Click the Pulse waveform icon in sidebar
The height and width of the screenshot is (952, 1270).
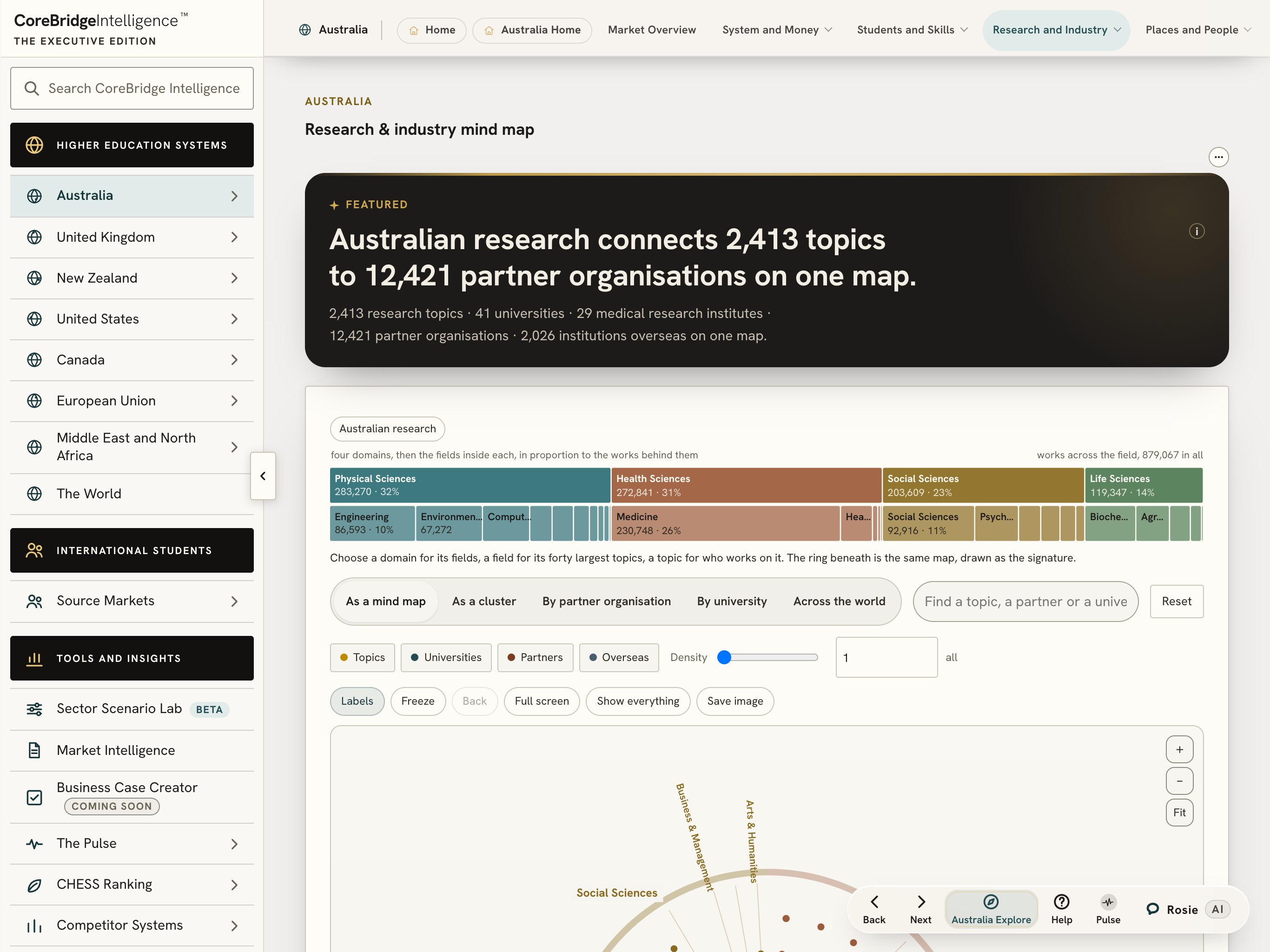point(34,844)
